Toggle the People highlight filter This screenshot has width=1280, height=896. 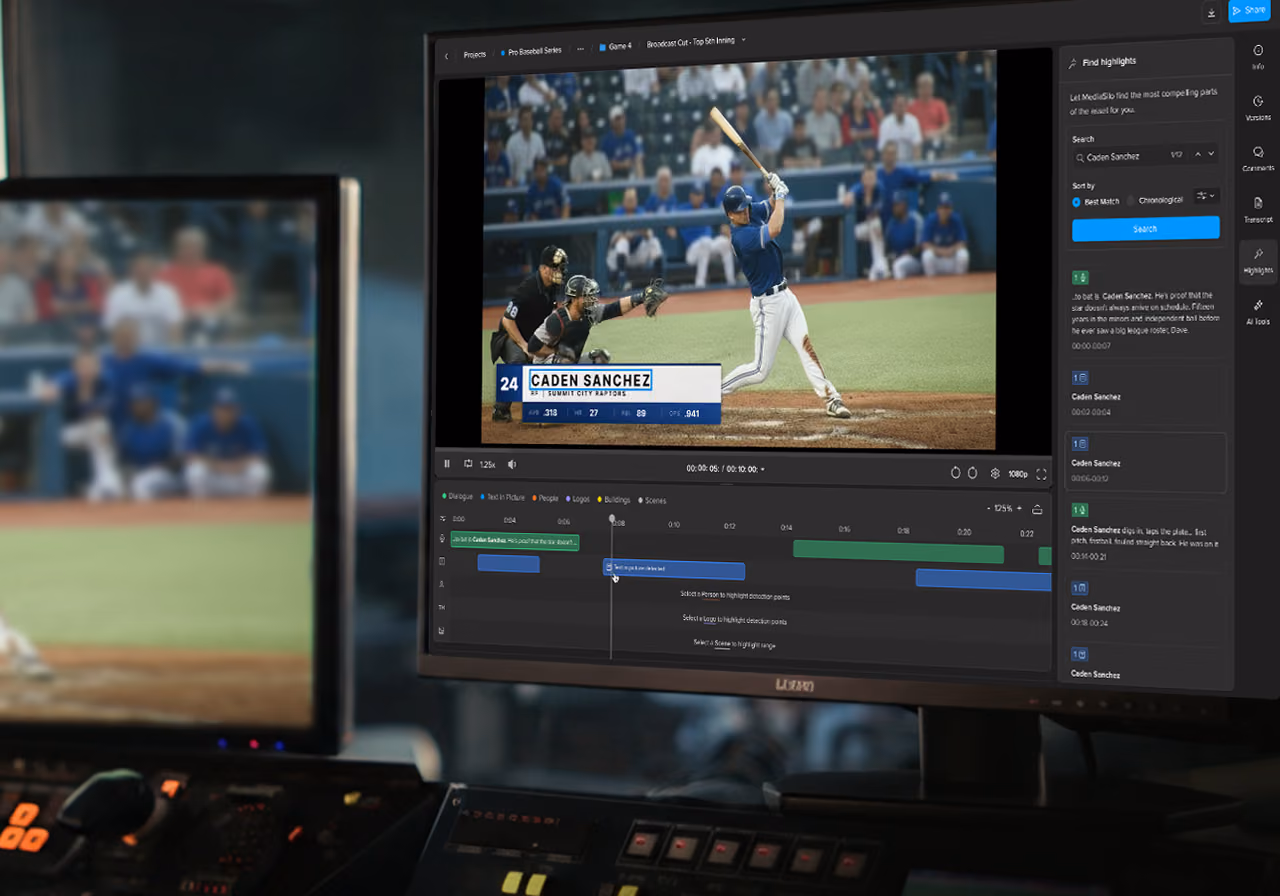coord(546,498)
